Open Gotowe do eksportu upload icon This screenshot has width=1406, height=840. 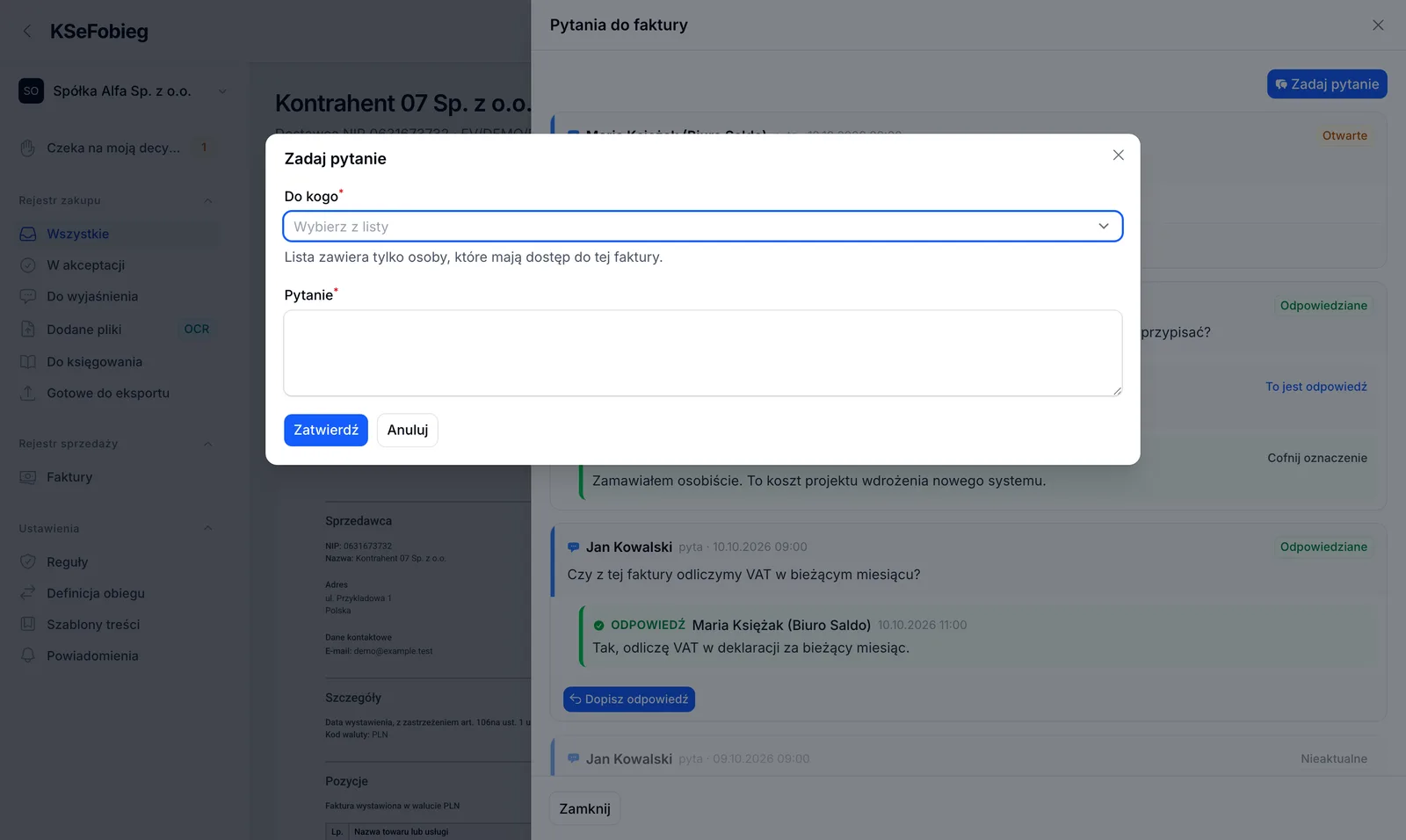click(28, 393)
